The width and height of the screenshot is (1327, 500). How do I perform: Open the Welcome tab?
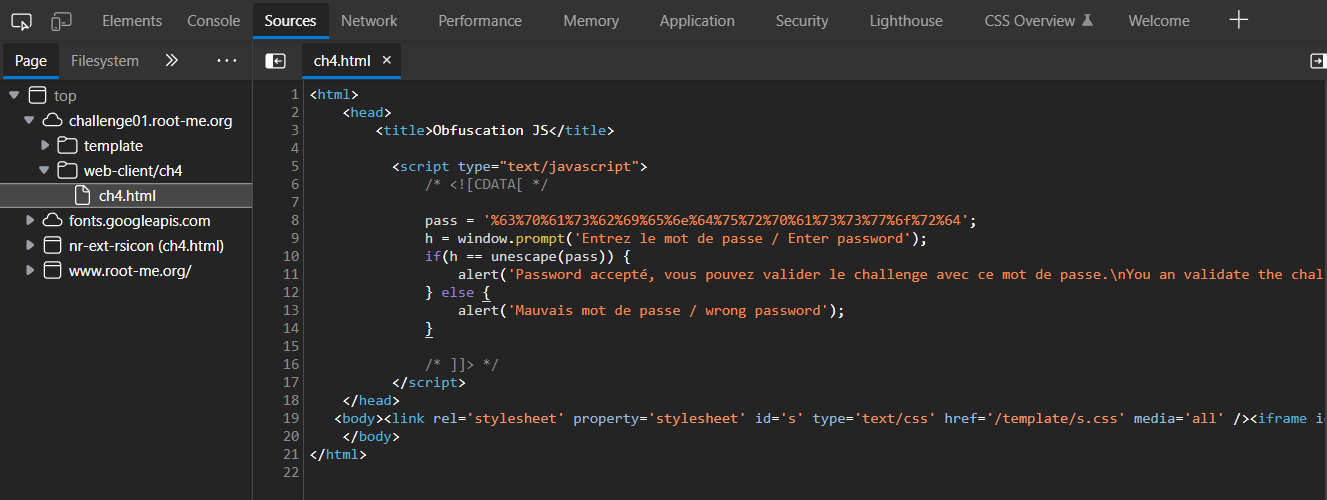[1159, 20]
